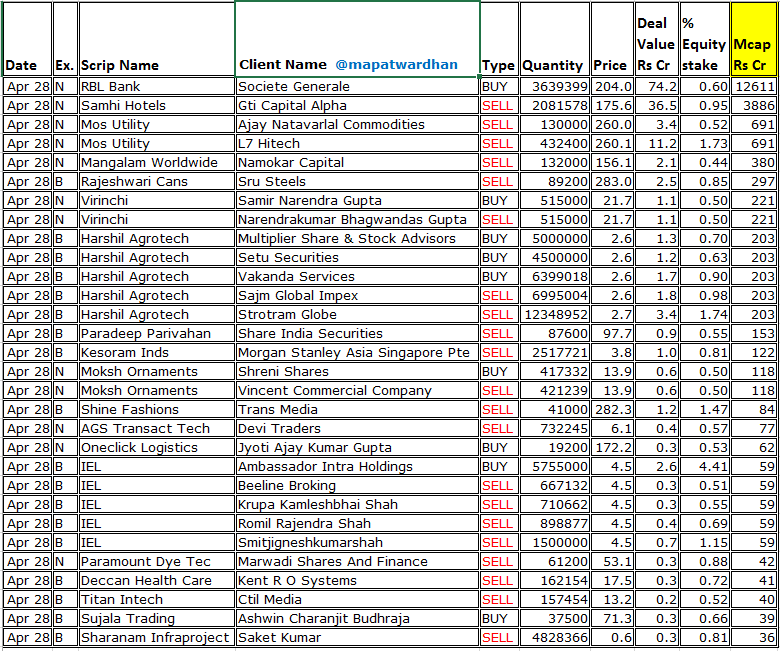Click the 'Strotram Globe' cell
The width and height of the screenshot is (780, 651).
(357, 314)
